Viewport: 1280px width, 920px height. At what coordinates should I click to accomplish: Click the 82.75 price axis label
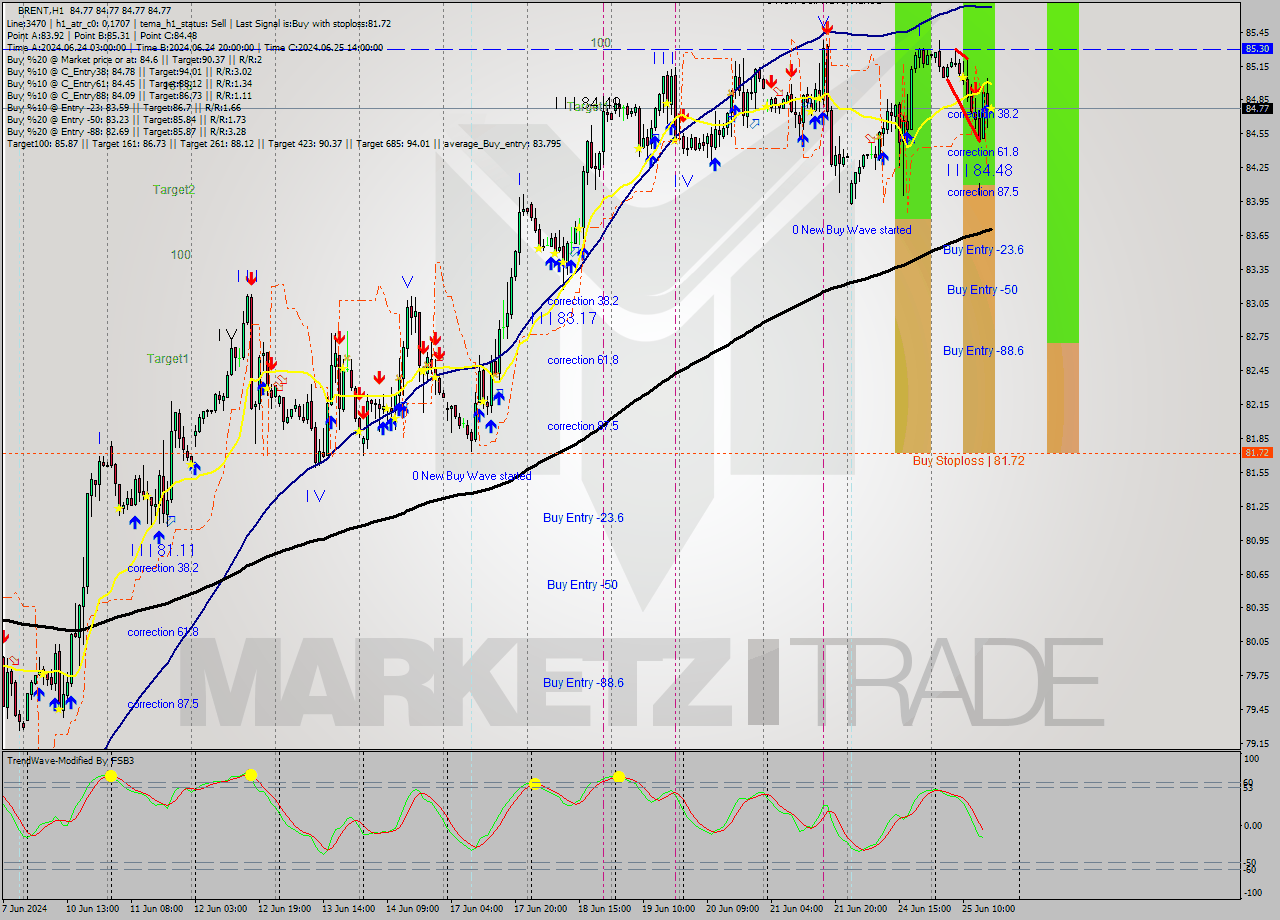coord(1258,337)
